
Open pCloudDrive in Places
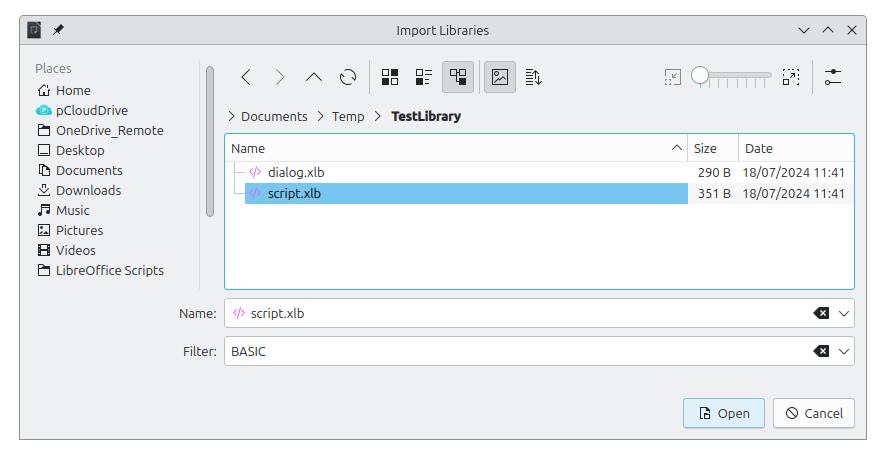tap(82, 110)
